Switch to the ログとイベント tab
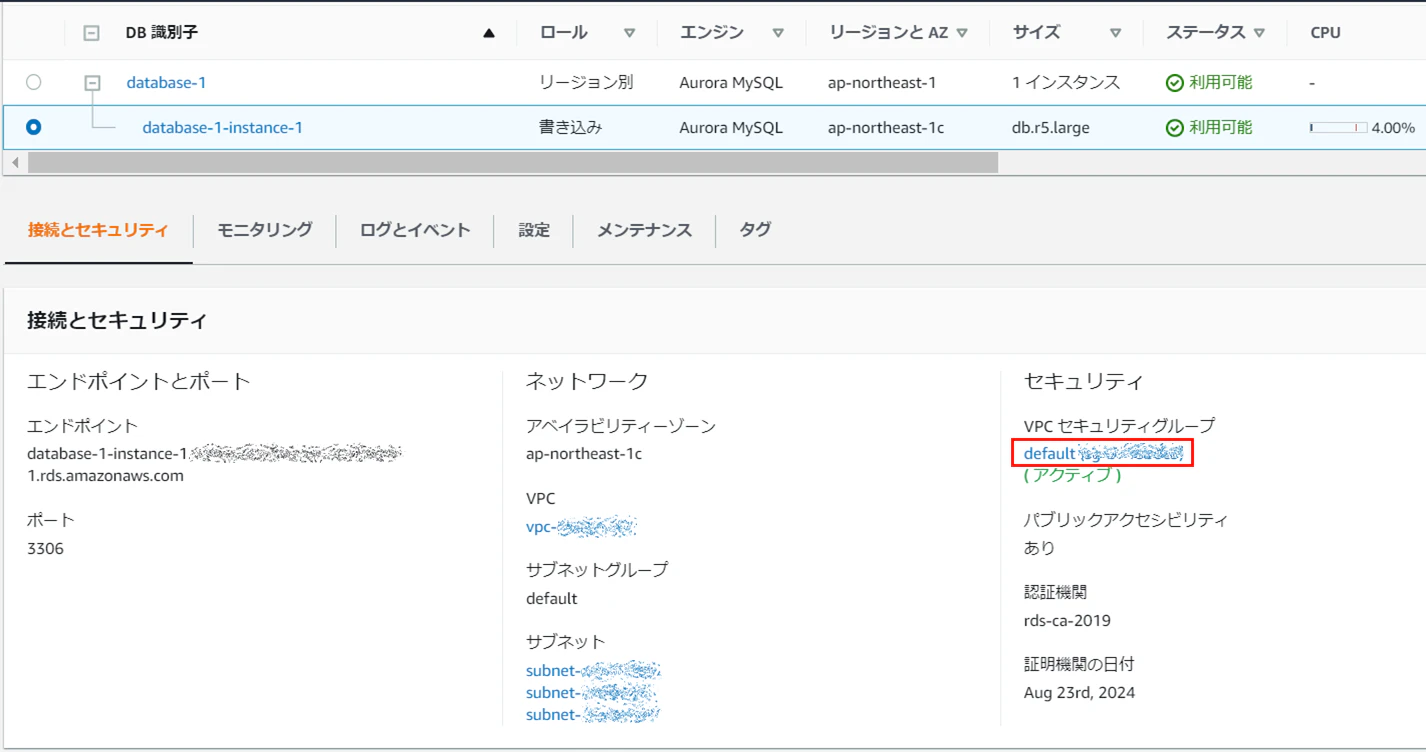Screen dimensions: 1426x752 pos(415,230)
